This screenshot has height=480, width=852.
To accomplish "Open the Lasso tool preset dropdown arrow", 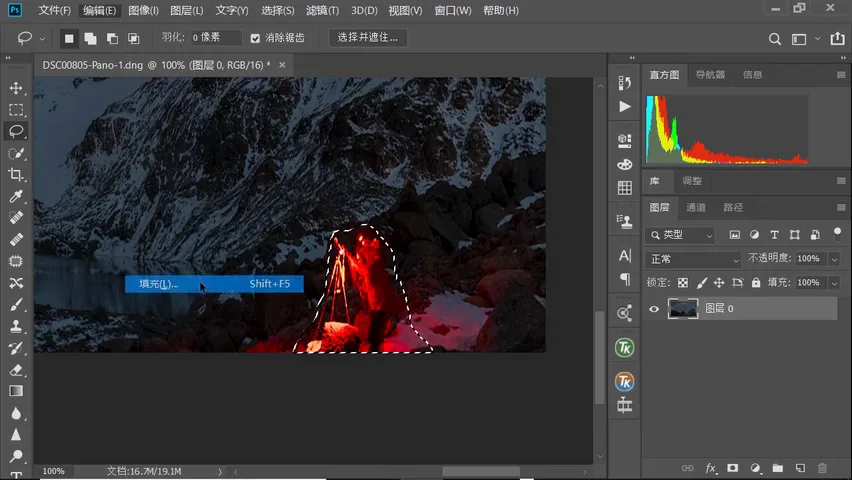I will (42, 39).
